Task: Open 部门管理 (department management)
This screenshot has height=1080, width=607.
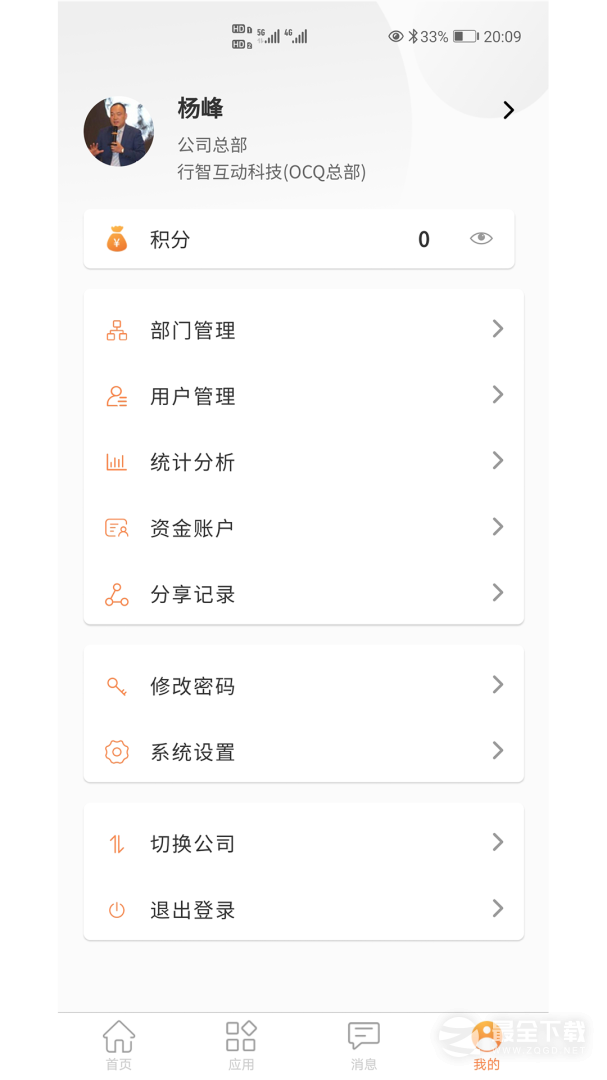Action: (193, 329)
